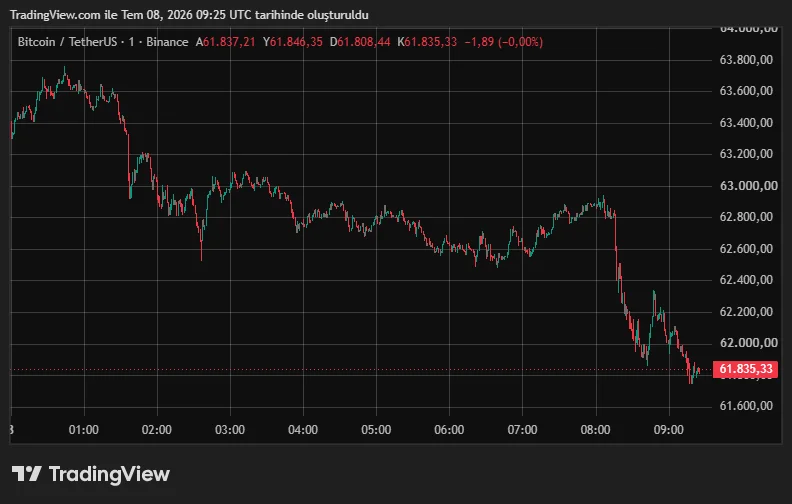The image size is (792, 504).
Task: Click the 63.400,00 price axis label
Action: pos(746,123)
